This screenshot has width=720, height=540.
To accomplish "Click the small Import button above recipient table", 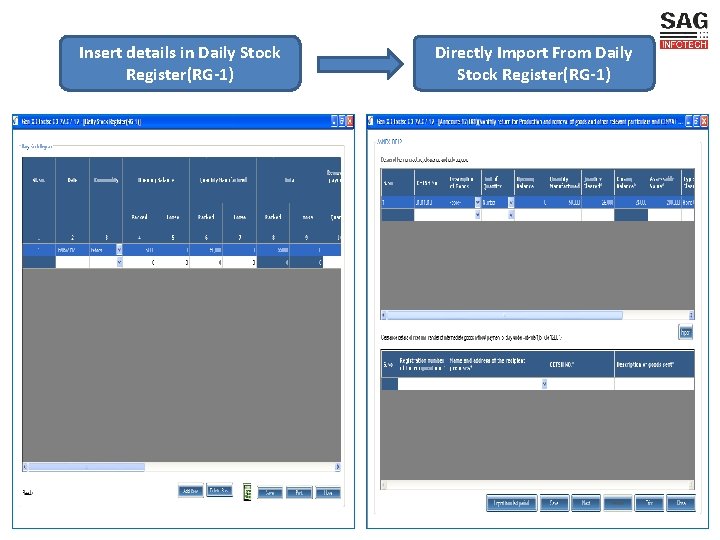I will [685, 332].
